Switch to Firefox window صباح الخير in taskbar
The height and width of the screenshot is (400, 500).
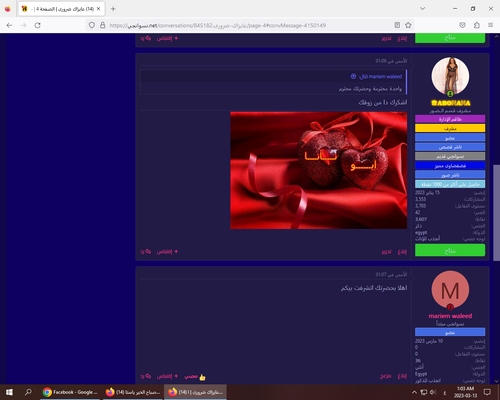[x=133, y=392]
